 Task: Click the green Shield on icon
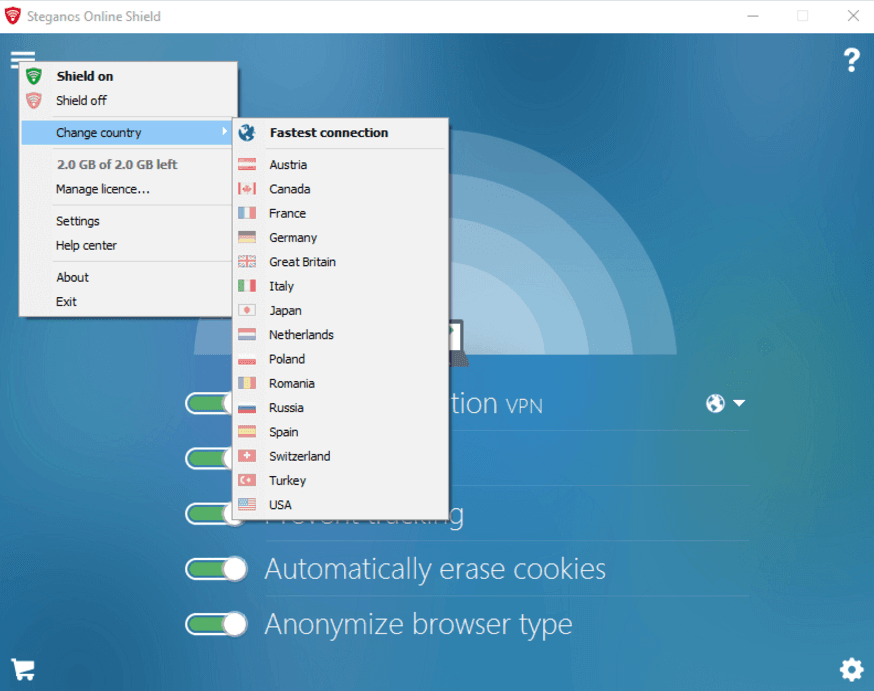click(34, 76)
